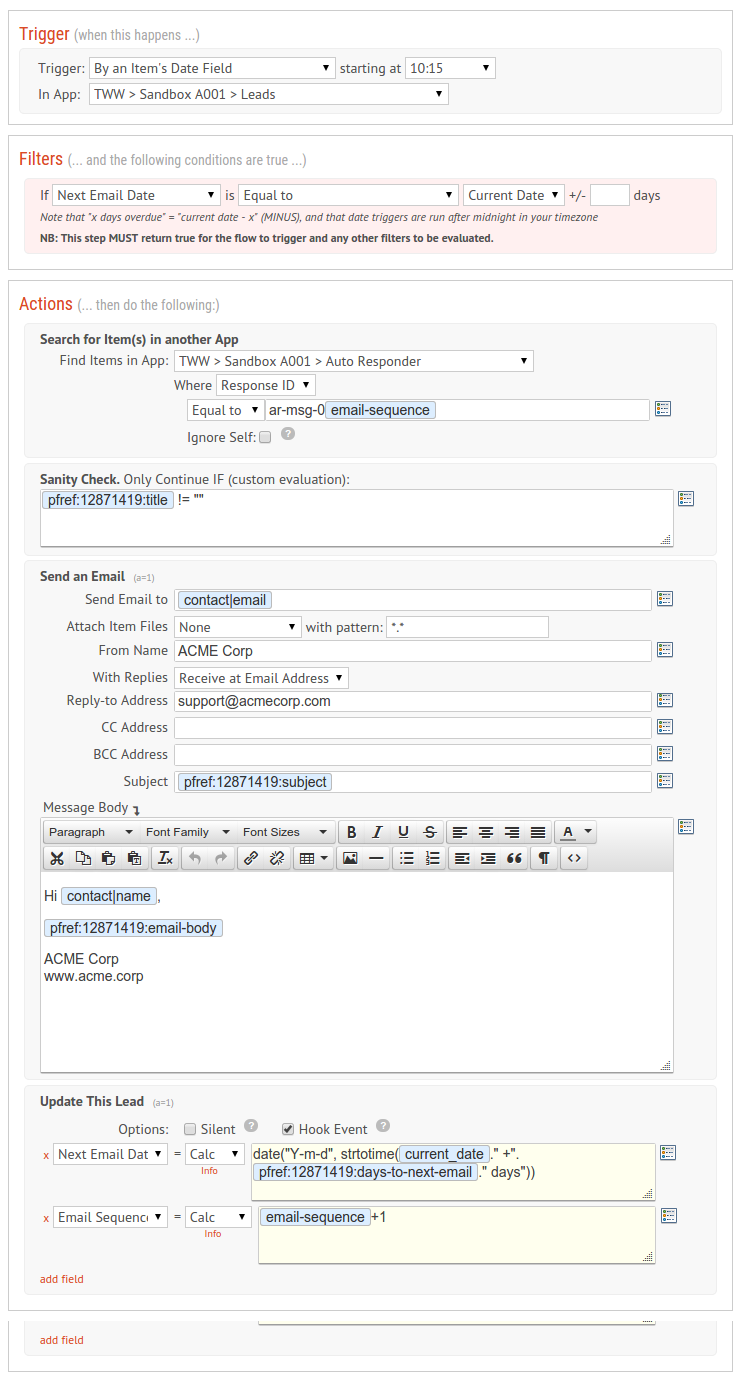Image resolution: width=741 pixels, height=1382 pixels.
Task: Decrease indent in message editor
Action: click(462, 858)
